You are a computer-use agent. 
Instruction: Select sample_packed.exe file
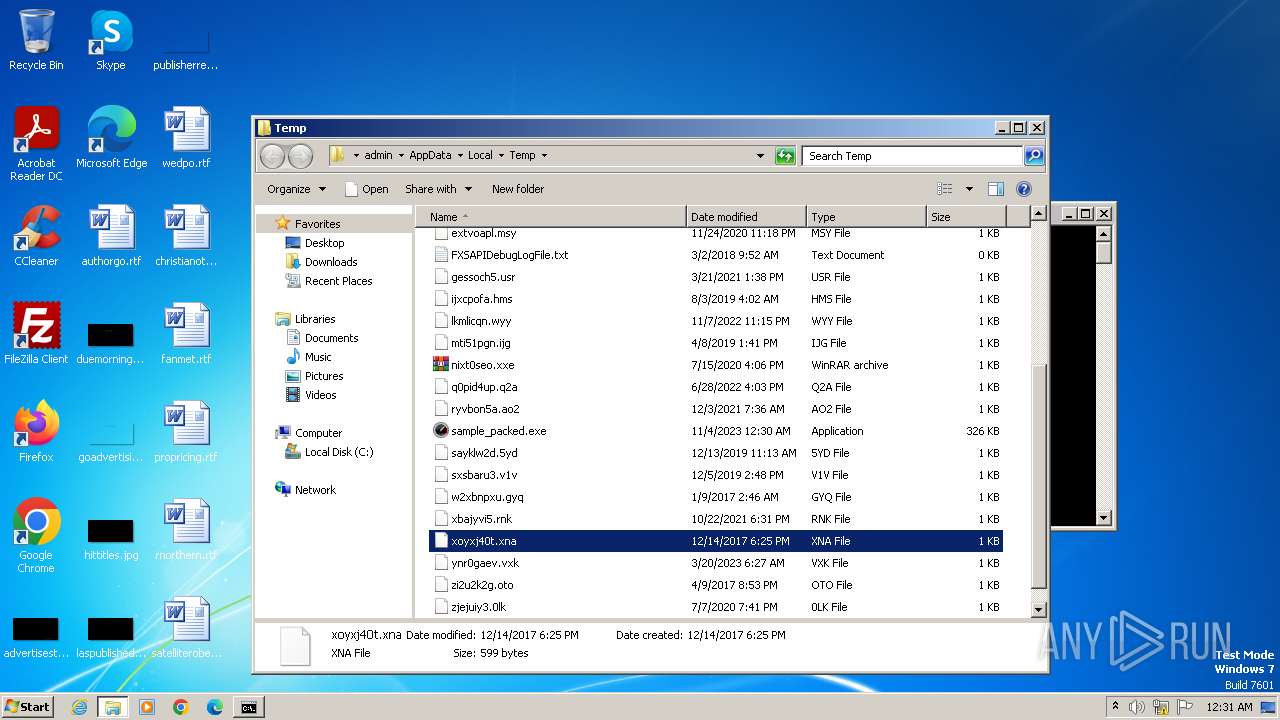pos(716,431)
